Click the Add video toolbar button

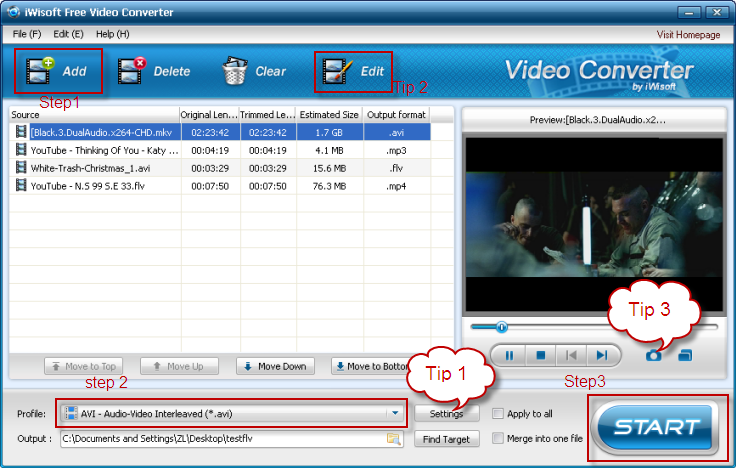coord(57,71)
